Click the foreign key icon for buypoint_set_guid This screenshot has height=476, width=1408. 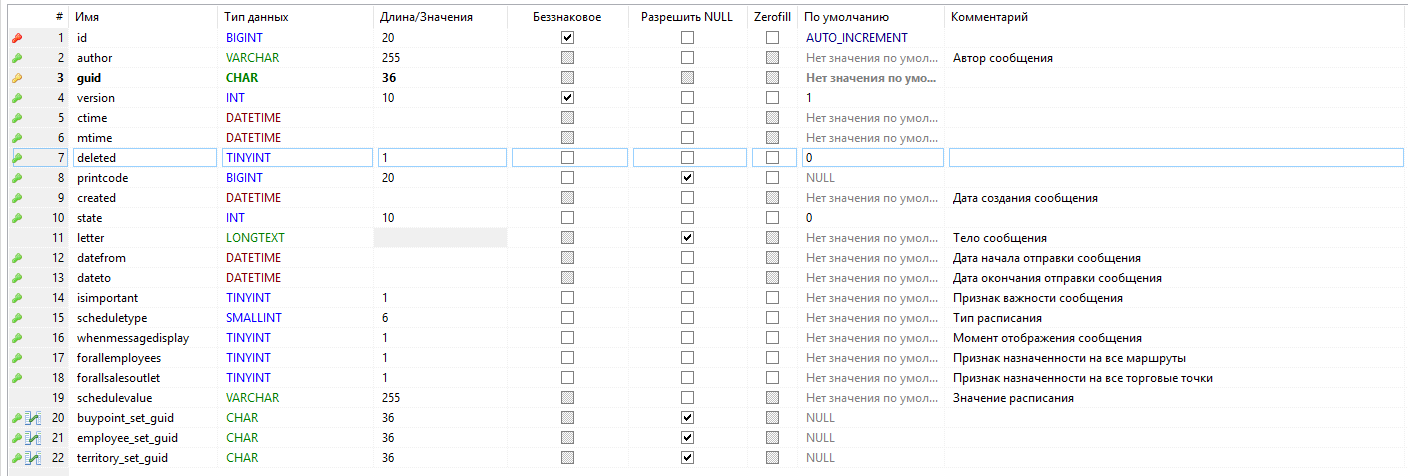pos(33,418)
